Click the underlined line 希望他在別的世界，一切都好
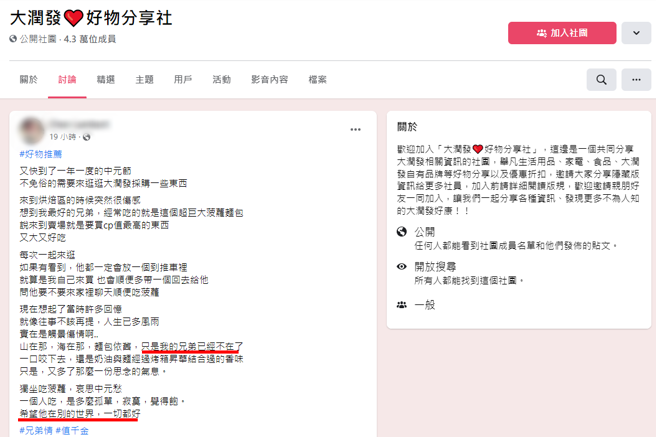The image size is (656, 437). coord(80,414)
